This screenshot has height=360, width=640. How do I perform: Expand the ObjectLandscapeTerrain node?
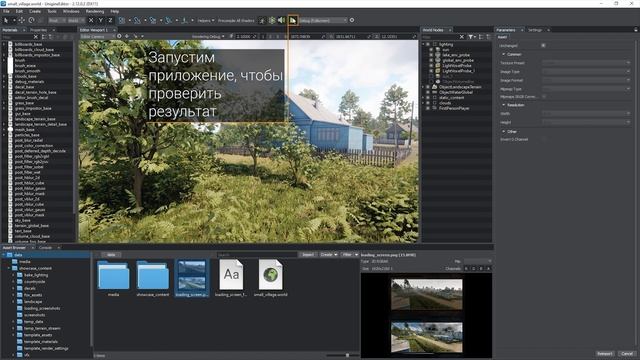pos(423,87)
